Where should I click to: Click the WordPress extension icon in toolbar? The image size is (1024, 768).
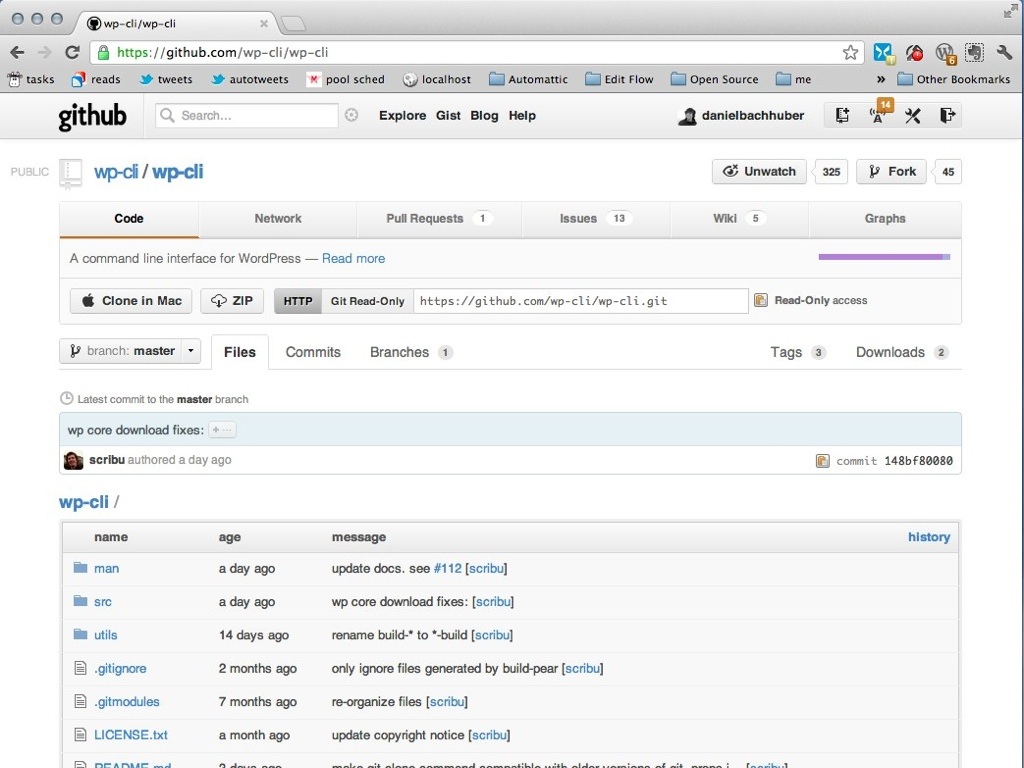click(944, 52)
